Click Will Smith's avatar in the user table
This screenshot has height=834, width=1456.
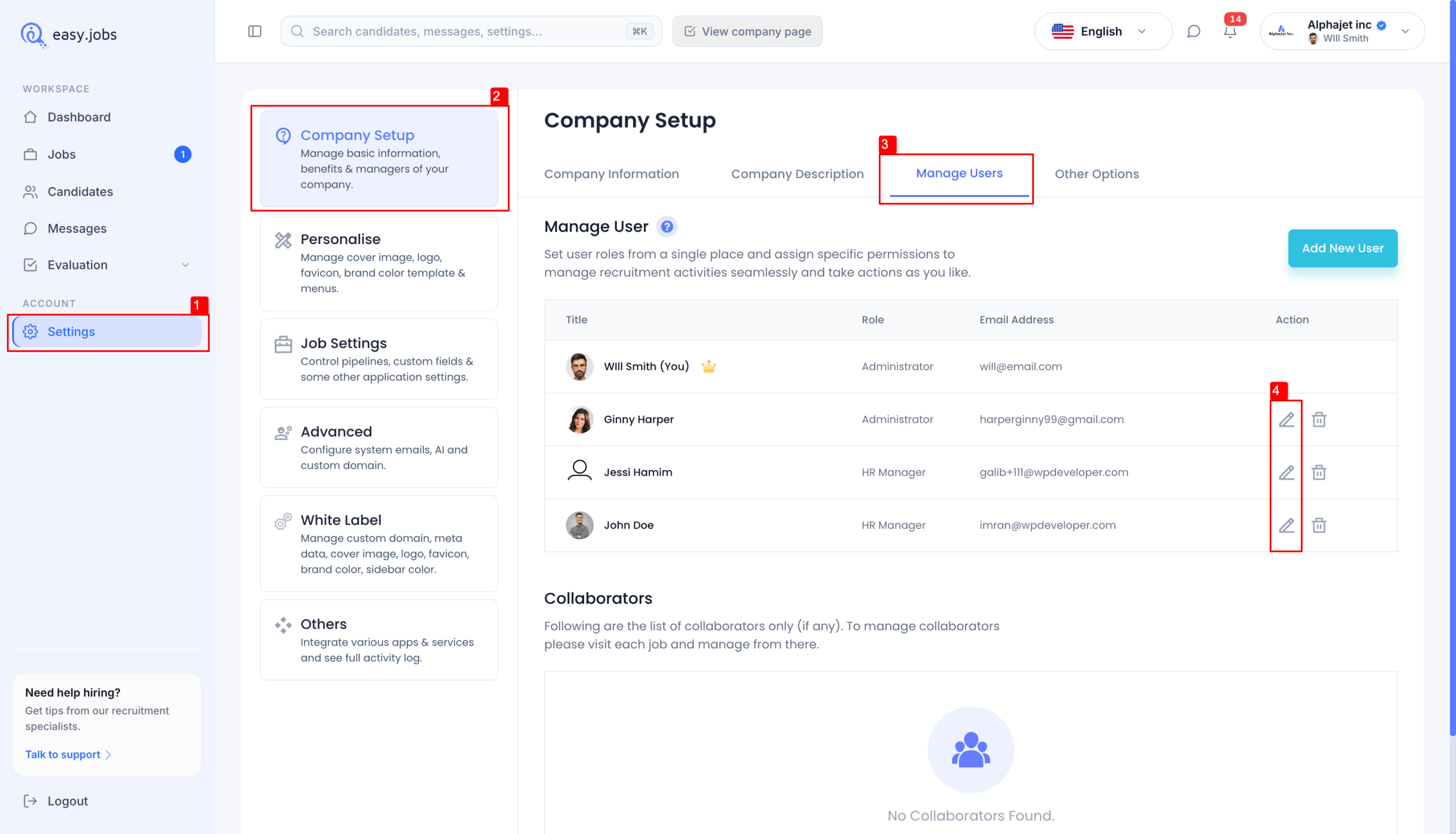click(x=580, y=366)
